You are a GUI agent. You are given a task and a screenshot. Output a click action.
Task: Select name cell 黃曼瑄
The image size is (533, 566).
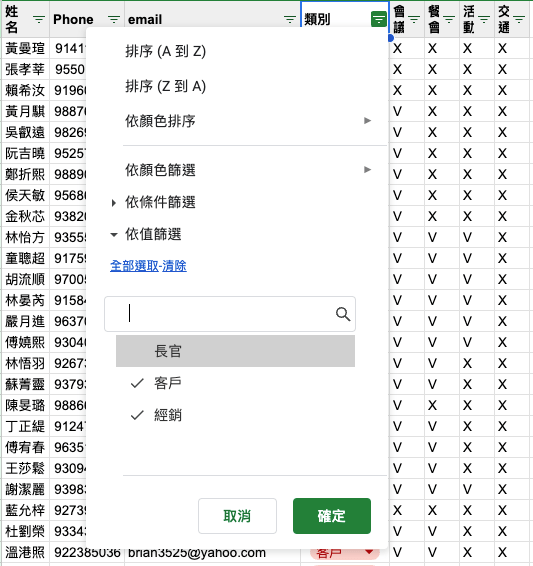click(25, 48)
